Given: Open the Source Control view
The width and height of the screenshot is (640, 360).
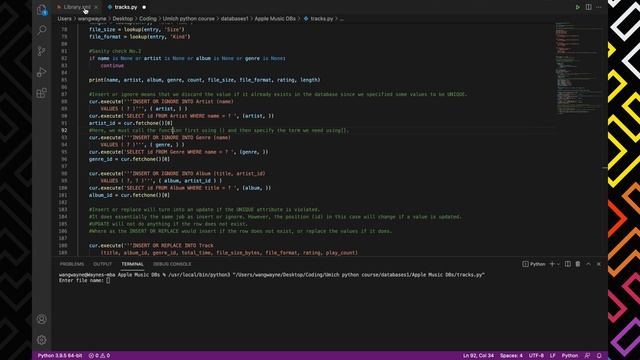Looking at the screenshot, I should 42,51.
